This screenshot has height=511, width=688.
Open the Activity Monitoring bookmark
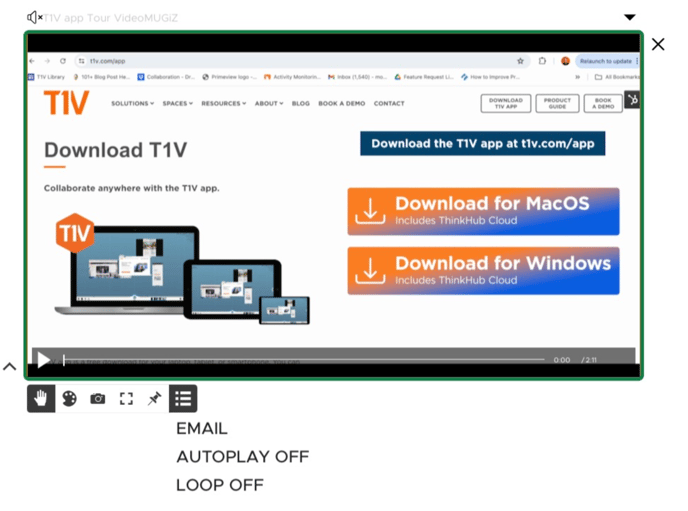pyautogui.click(x=292, y=77)
